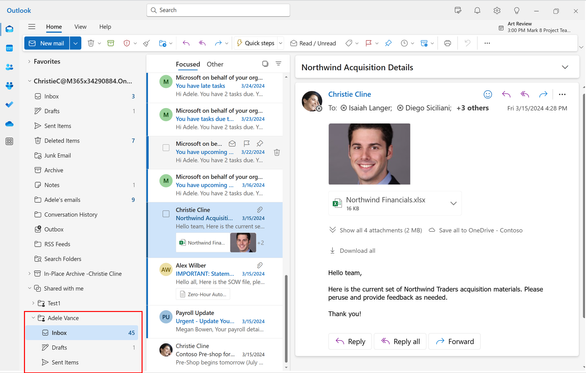Open the Quick steps dropdown arrow
The image size is (586, 373).
tap(281, 43)
